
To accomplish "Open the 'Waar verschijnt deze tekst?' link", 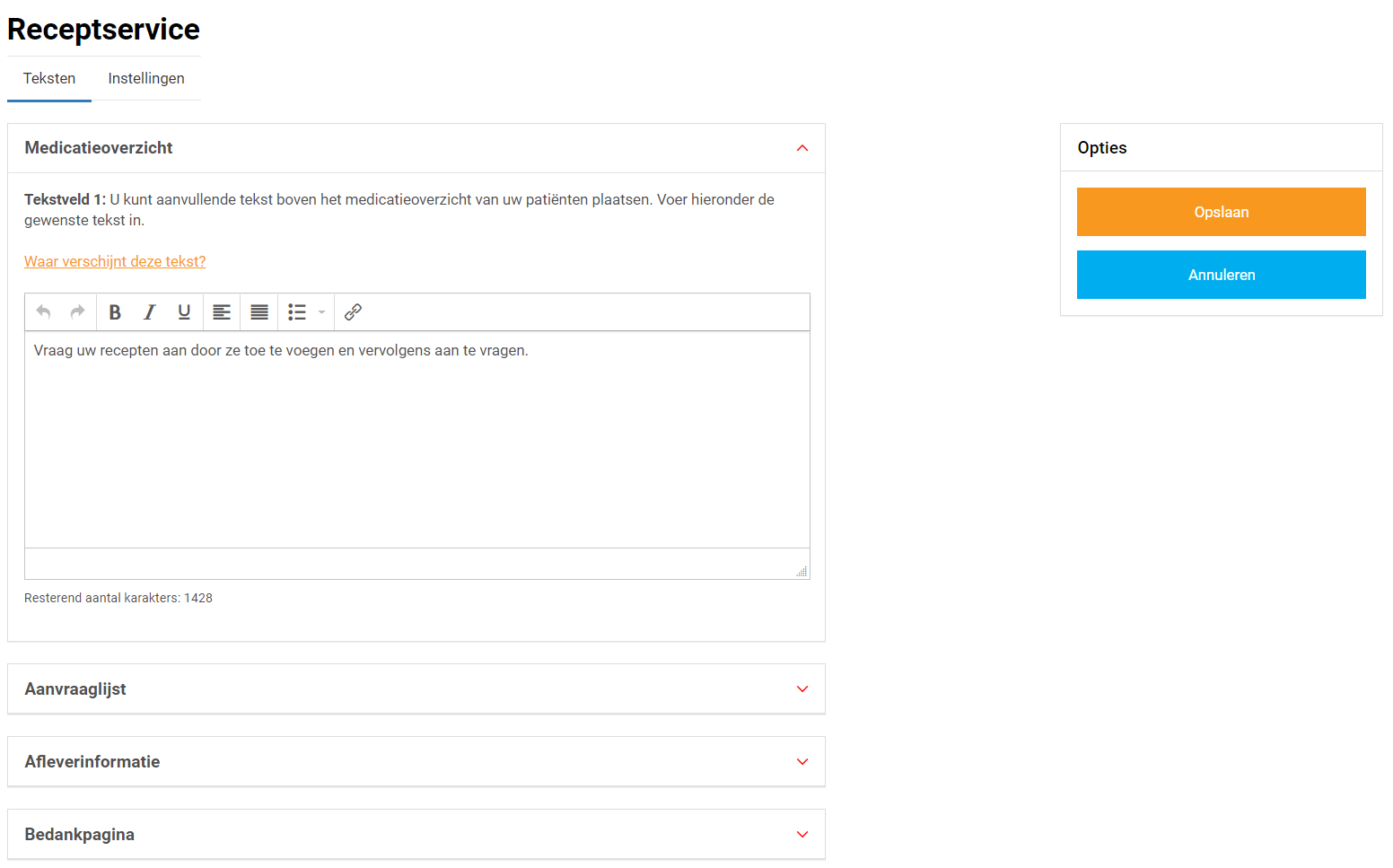I will coord(115,262).
